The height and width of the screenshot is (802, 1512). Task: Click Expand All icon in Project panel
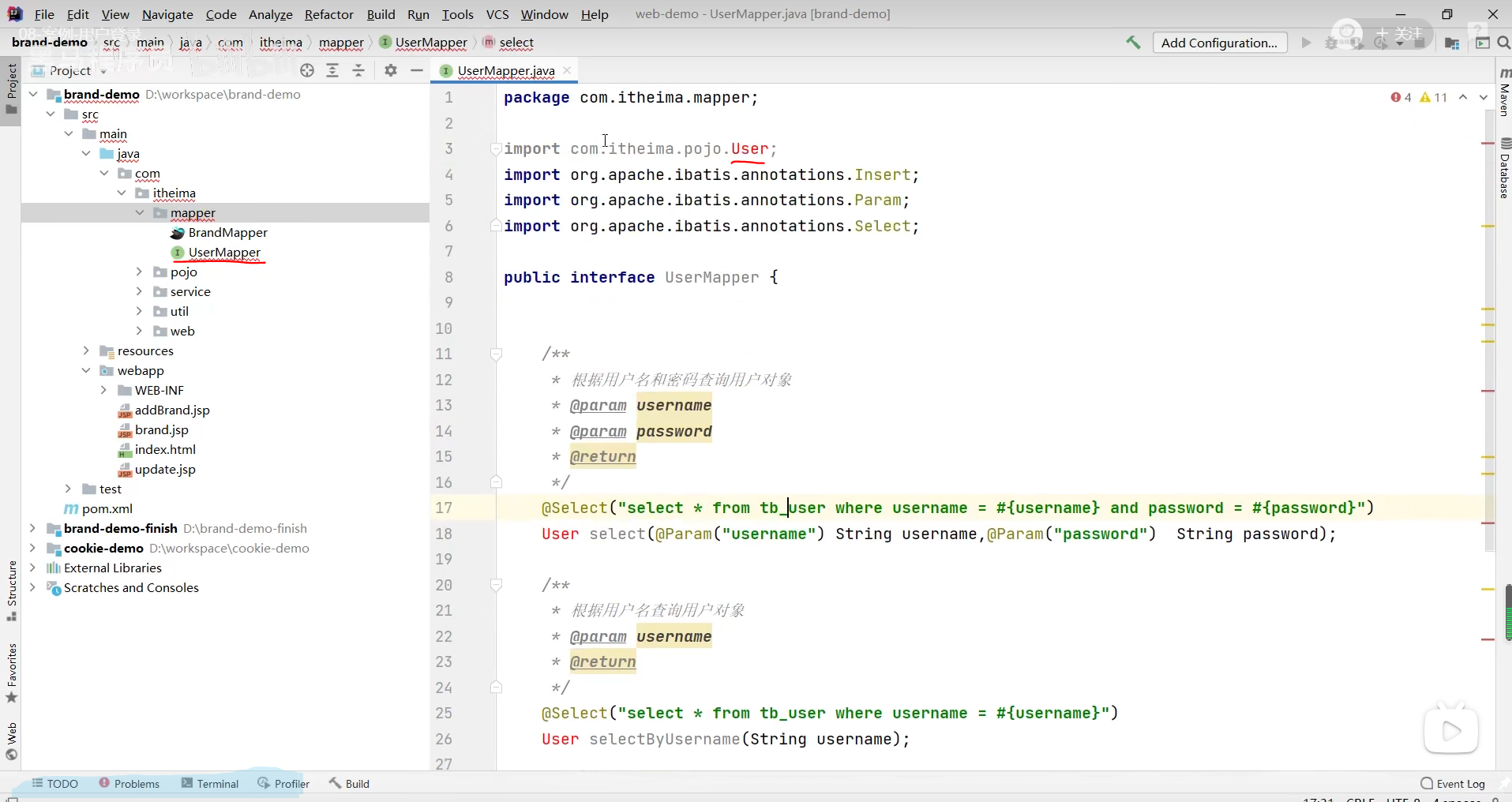tap(332, 71)
